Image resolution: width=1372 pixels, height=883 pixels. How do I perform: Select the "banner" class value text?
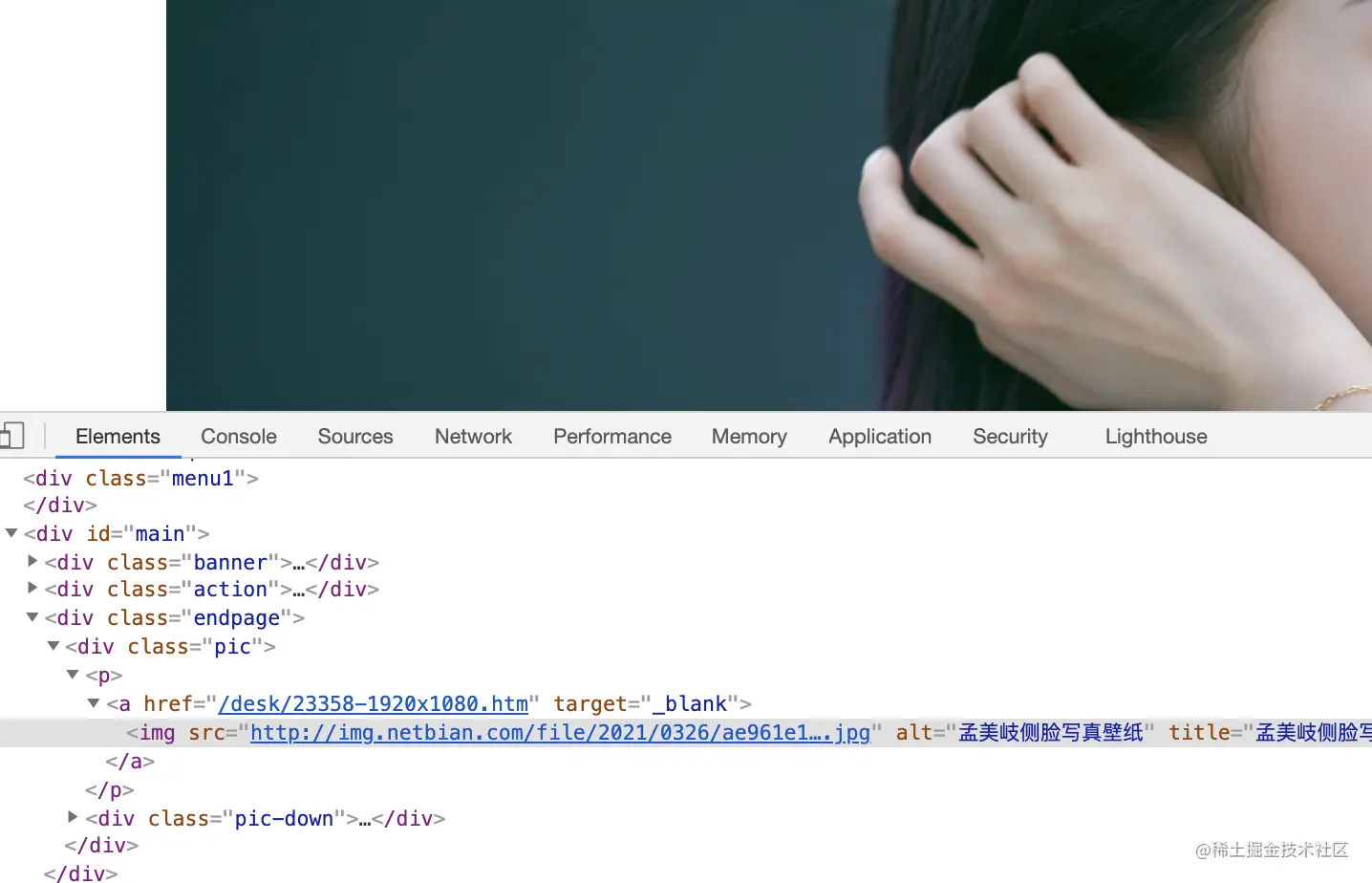point(230,563)
